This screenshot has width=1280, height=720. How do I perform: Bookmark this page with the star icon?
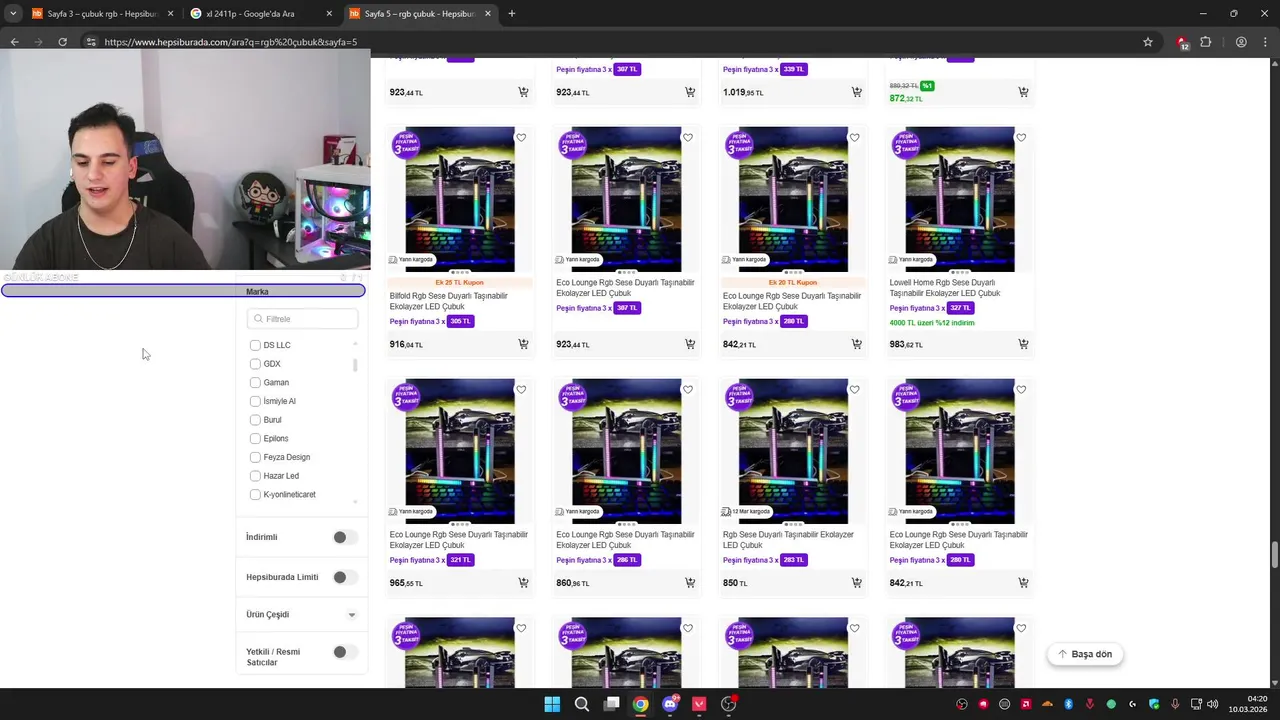tap(1148, 42)
